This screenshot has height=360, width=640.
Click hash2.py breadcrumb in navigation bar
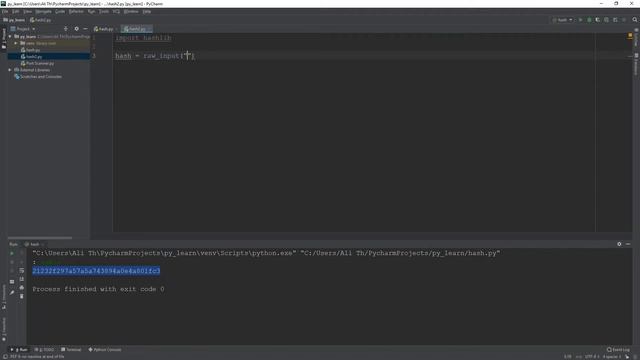click(40, 20)
